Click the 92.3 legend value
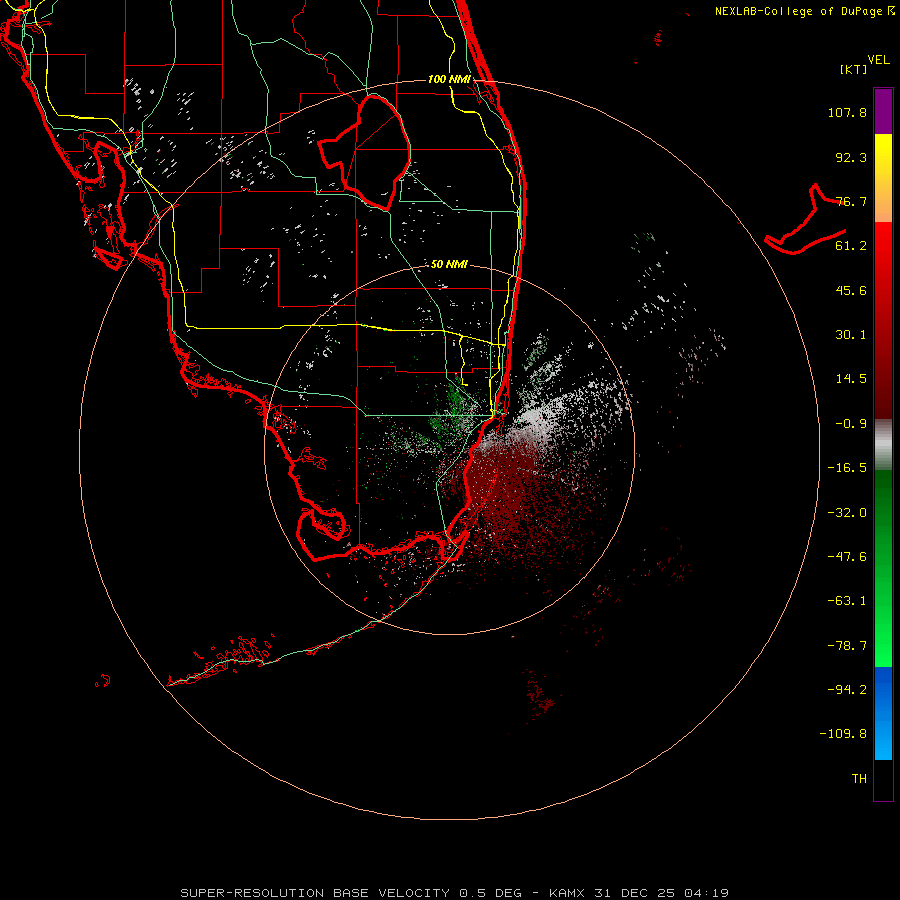The image size is (900, 900). 851,157
